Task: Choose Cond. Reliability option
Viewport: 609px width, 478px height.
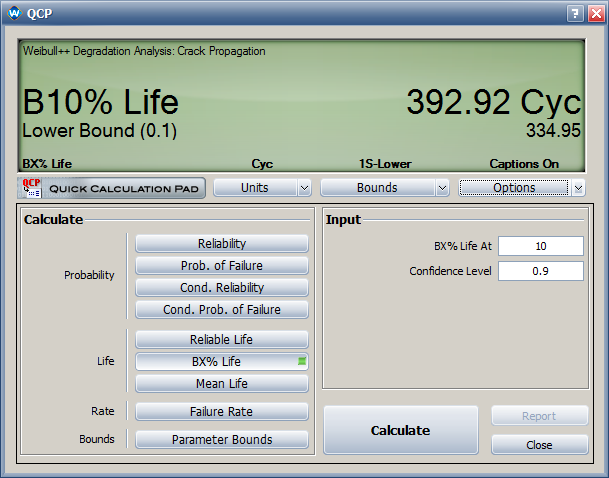Action: pos(222,288)
